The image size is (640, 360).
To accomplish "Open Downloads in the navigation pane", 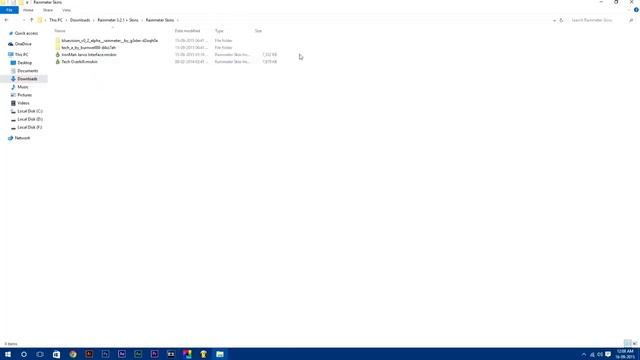I will (x=27, y=79).
